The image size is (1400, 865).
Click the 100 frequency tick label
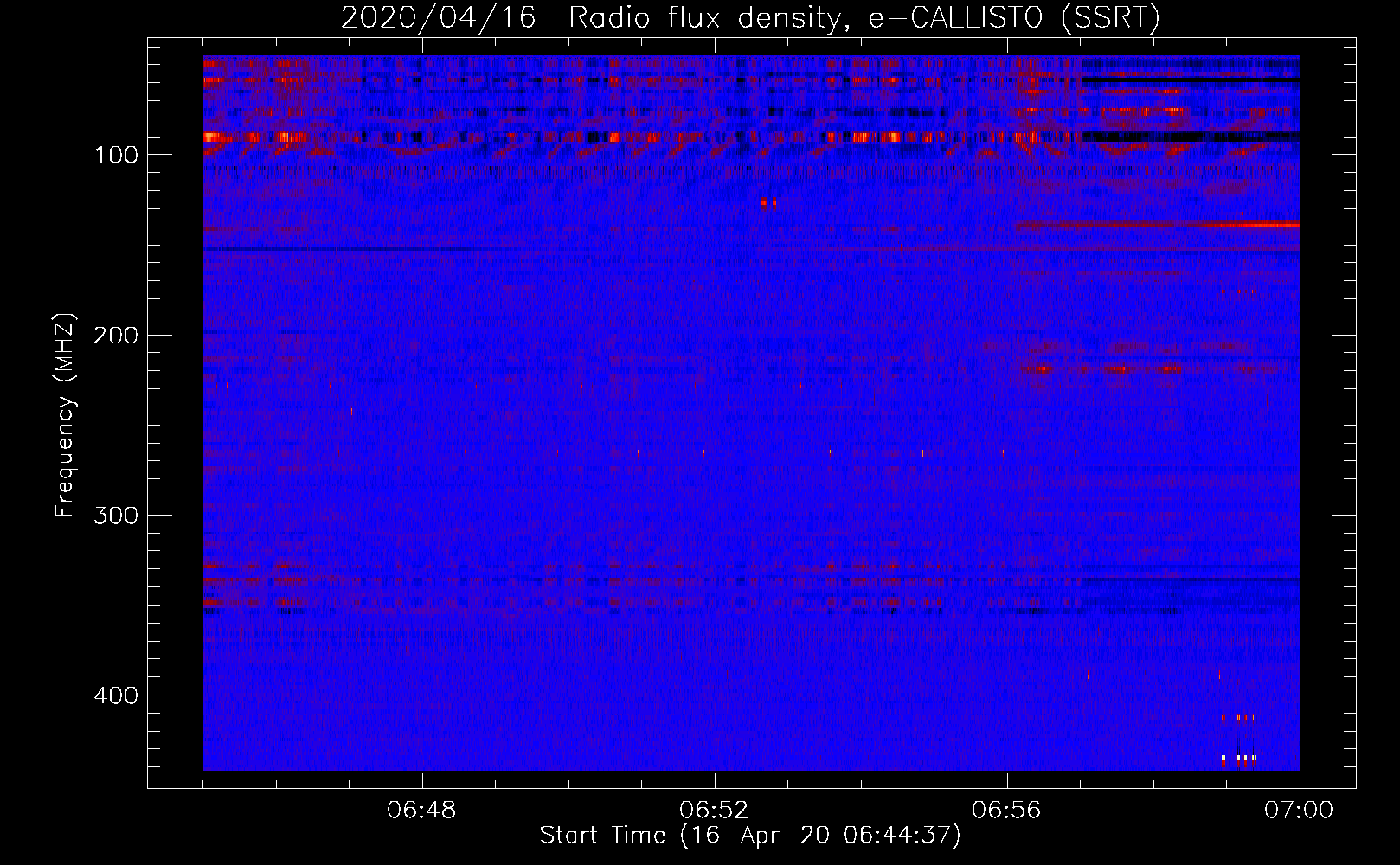pos(117,155)
